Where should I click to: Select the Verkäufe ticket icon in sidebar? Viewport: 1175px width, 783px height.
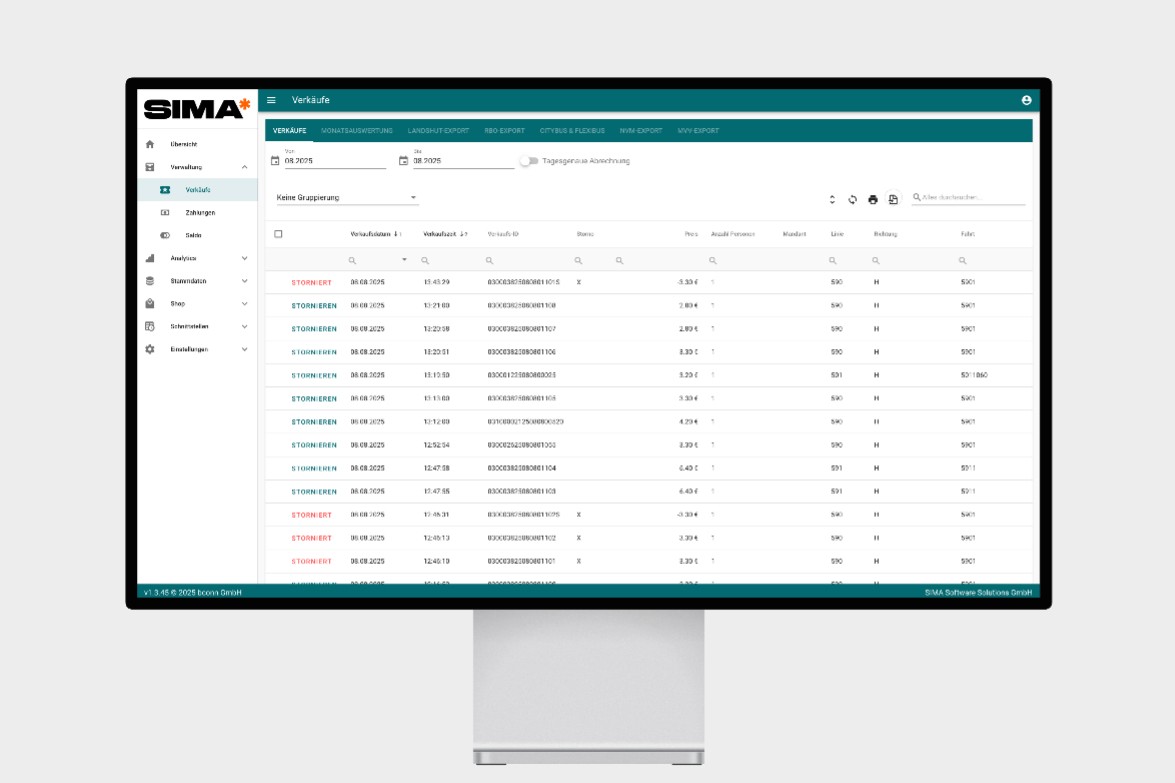(x=165, y=190)
